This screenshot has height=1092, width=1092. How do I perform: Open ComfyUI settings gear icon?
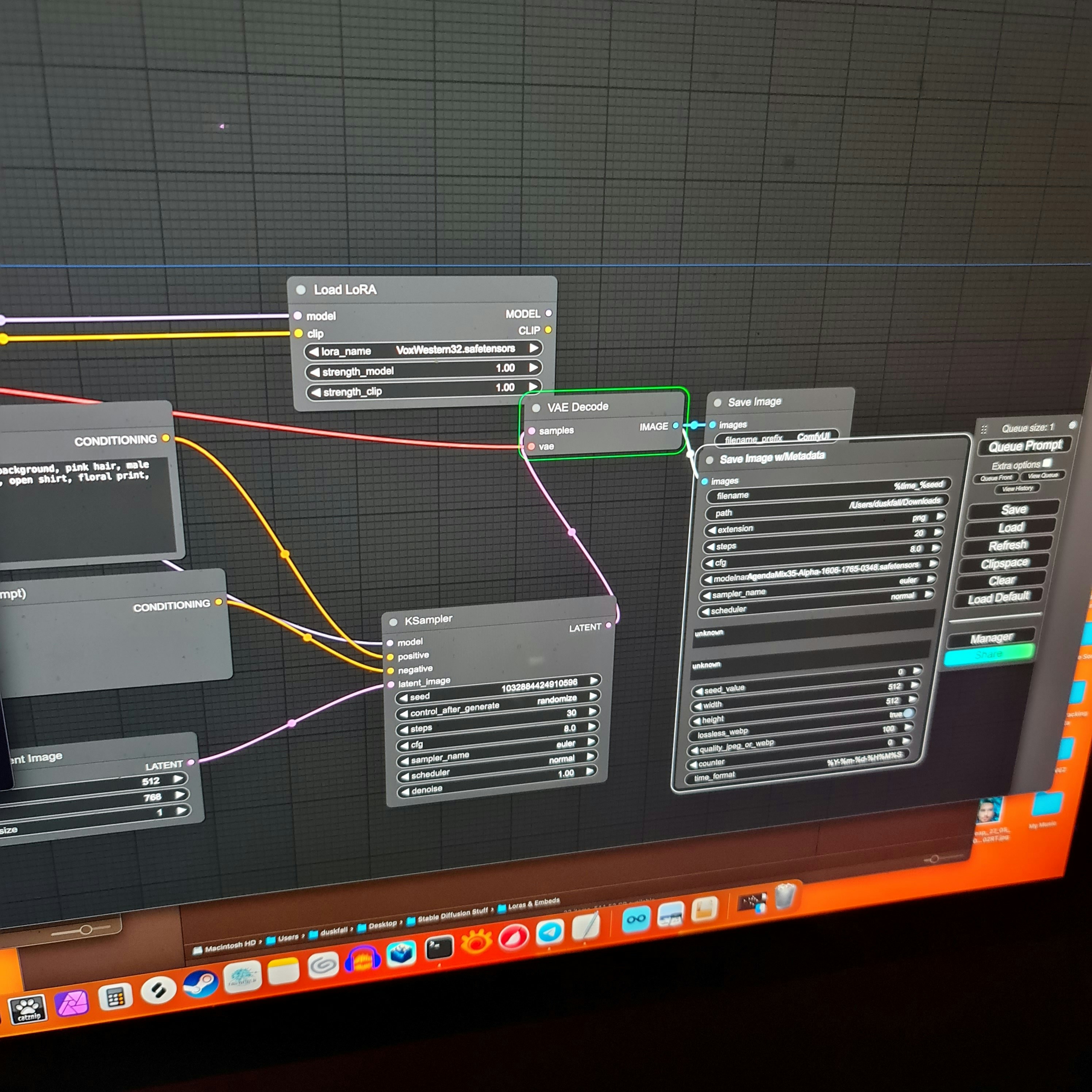click(1072, 425)
